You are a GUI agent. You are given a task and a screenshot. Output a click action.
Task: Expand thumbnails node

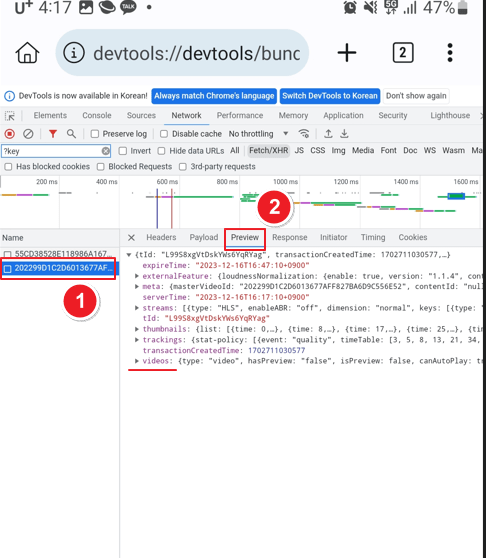pyautogui.click(x=137, y=329)
